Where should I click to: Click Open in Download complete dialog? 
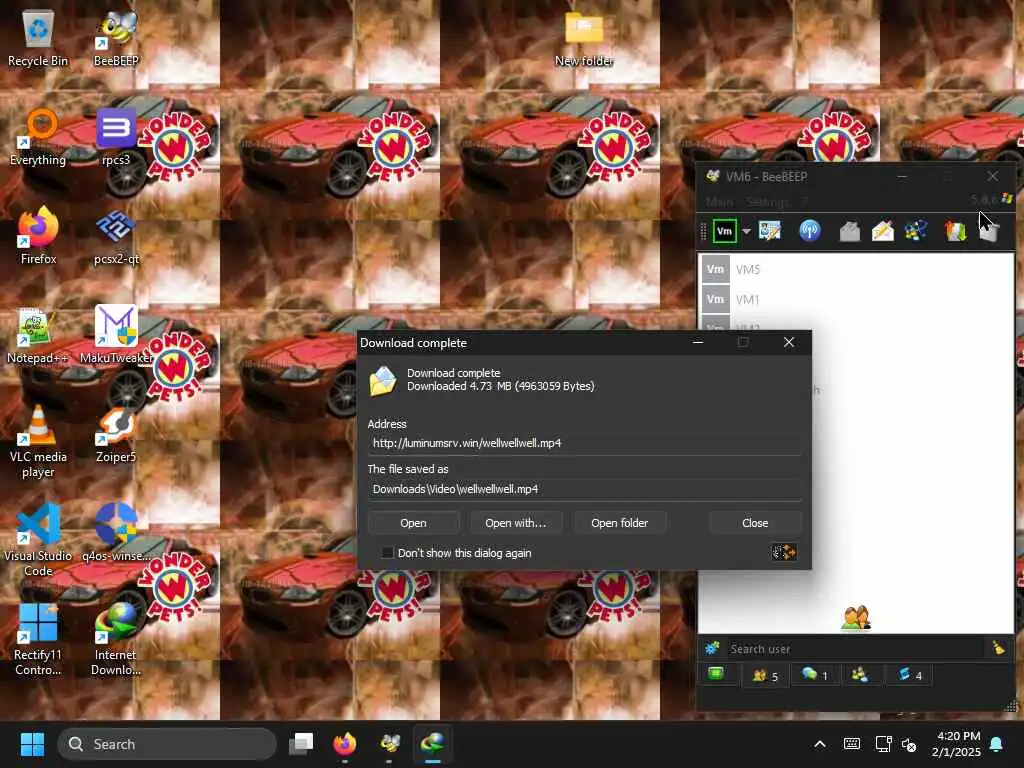tap(413, 523)
